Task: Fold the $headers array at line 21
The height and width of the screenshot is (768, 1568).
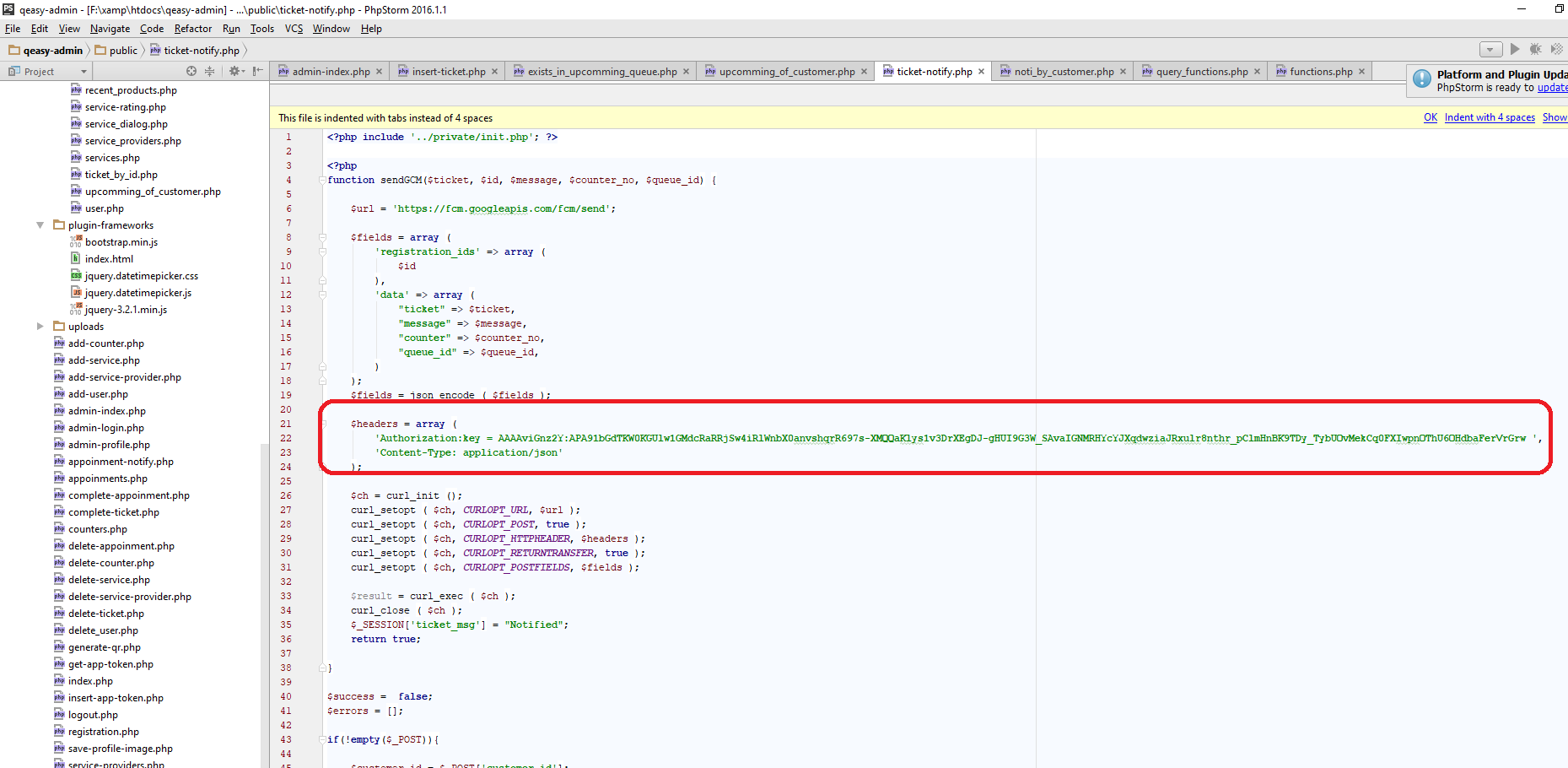Action: (x=322, y=424)
